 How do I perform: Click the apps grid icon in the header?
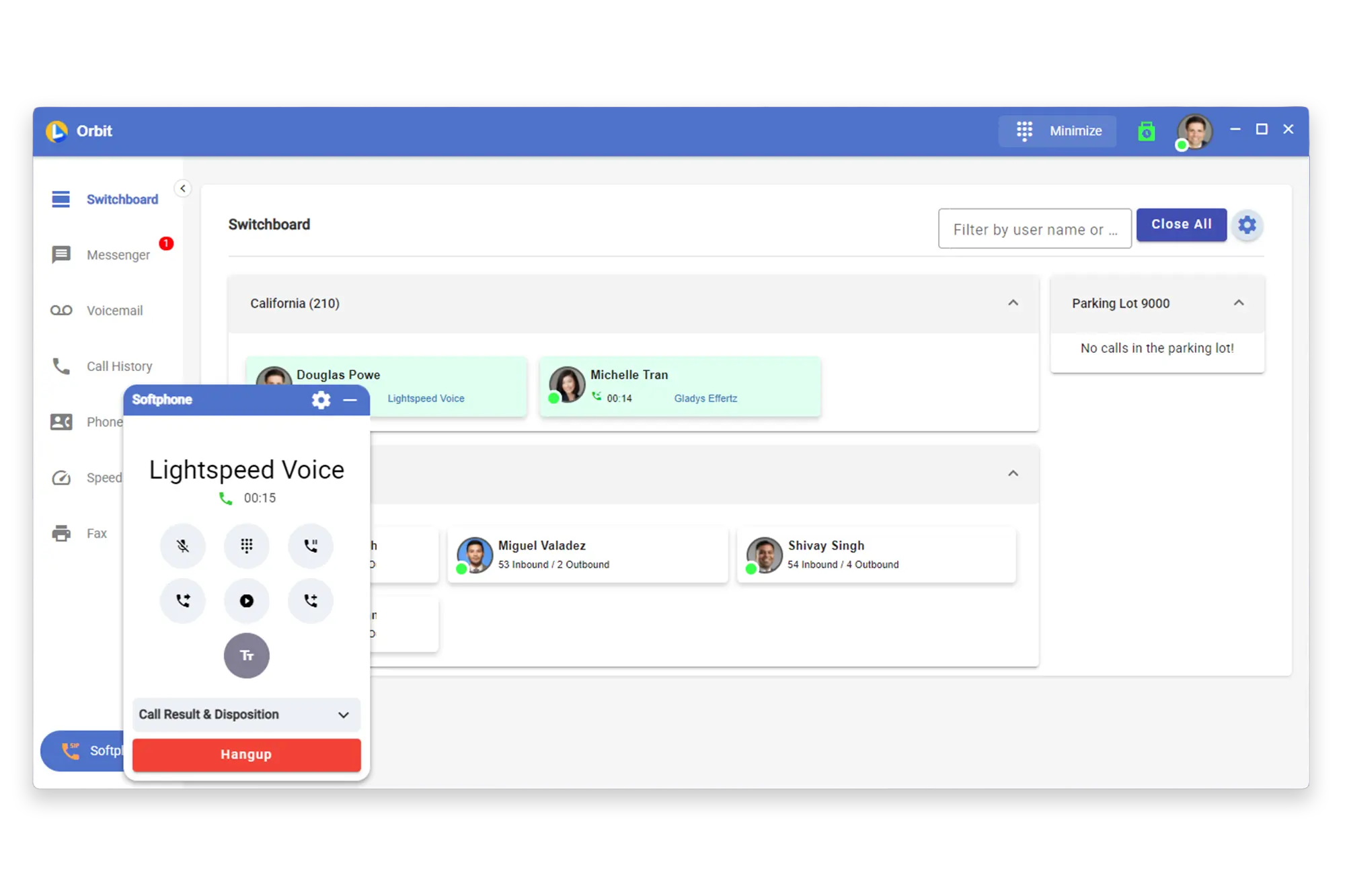tap(1024, 131)
